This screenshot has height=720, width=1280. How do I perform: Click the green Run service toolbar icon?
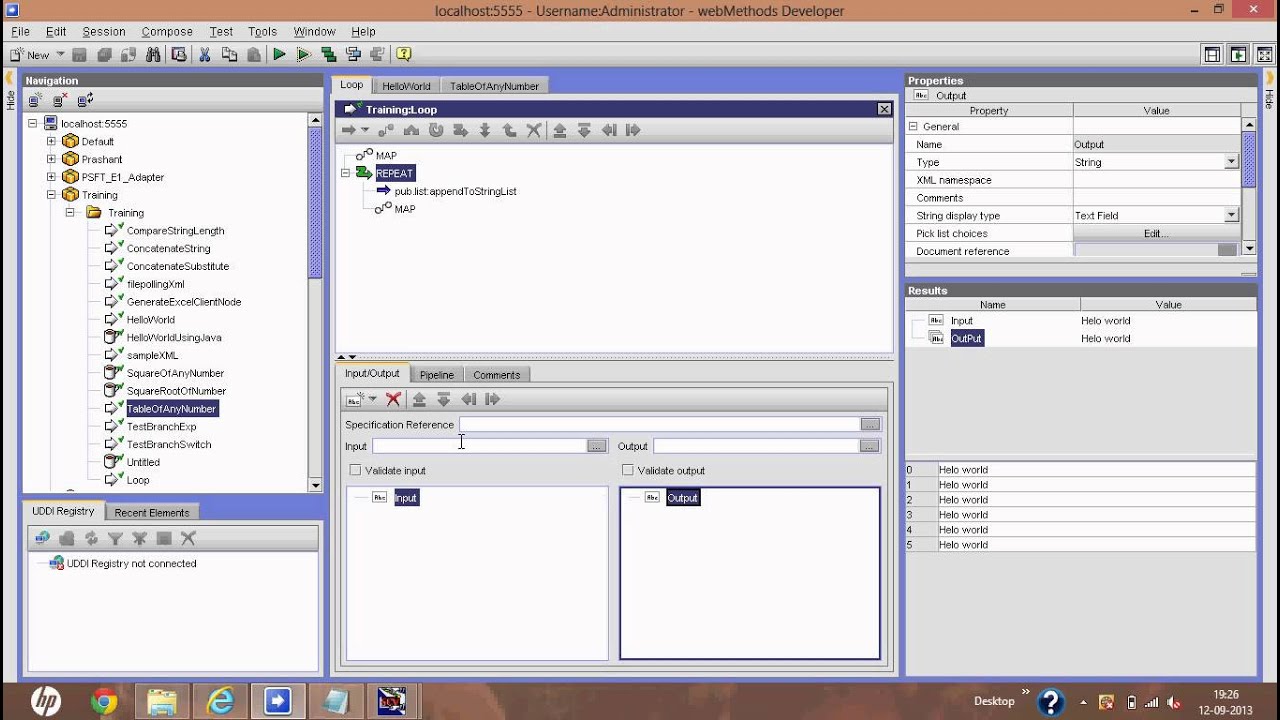click(279, 55)
